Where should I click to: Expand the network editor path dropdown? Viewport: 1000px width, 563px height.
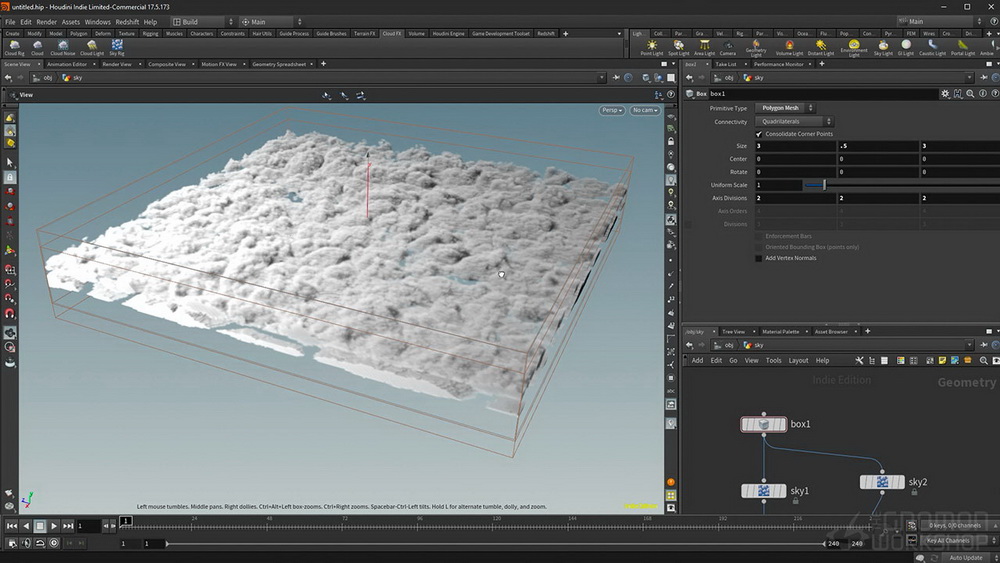click(969, 345)
